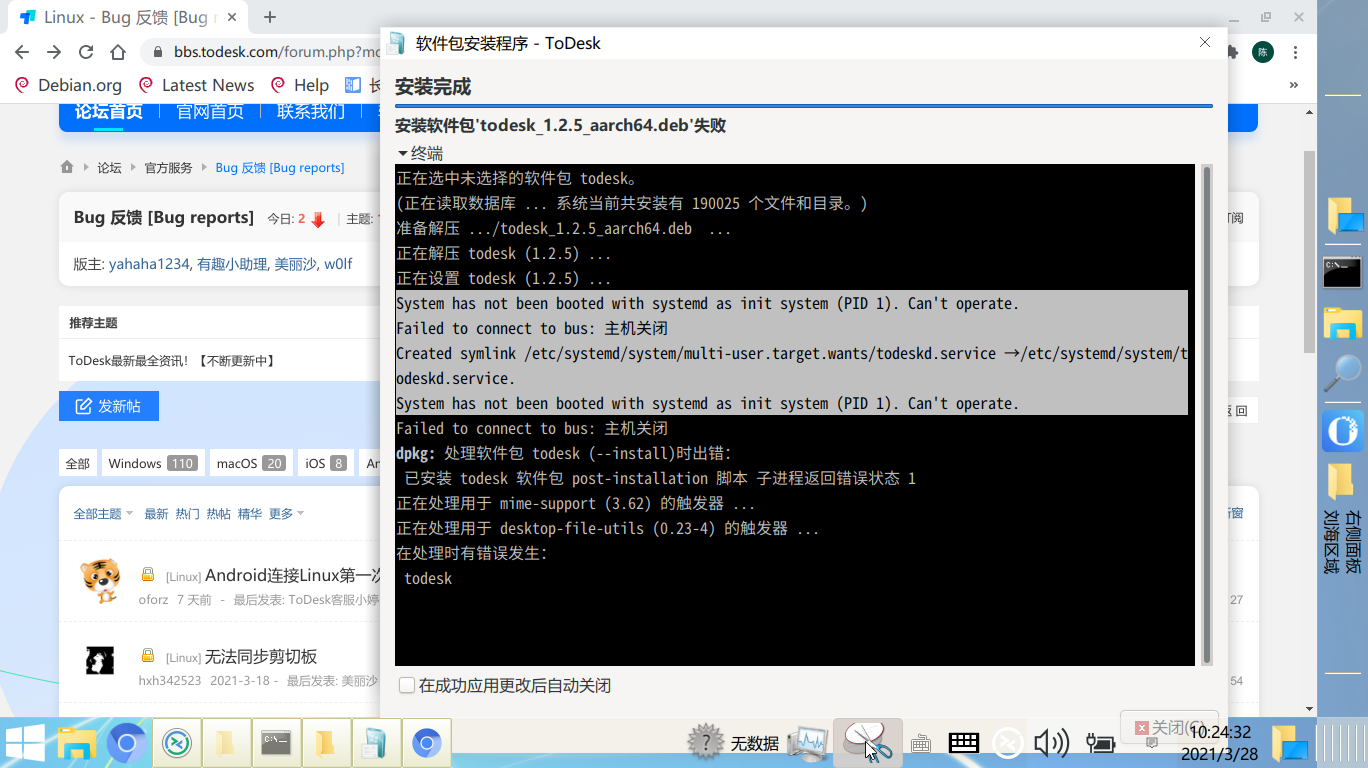Filter posts by iOS category
The height and width of the screenshot is (768, 1368).
(x=326, y=463)
